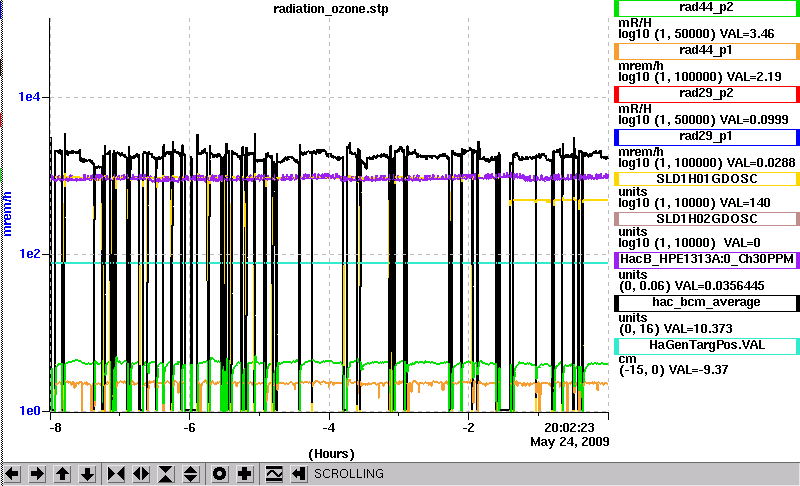Click the -8 hours x-axis tick

[55, 427]
